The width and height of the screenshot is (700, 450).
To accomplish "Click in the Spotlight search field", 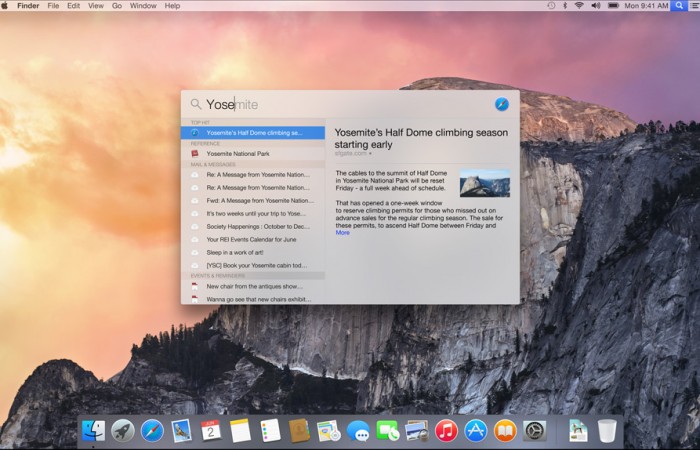I will pos(340,104).
